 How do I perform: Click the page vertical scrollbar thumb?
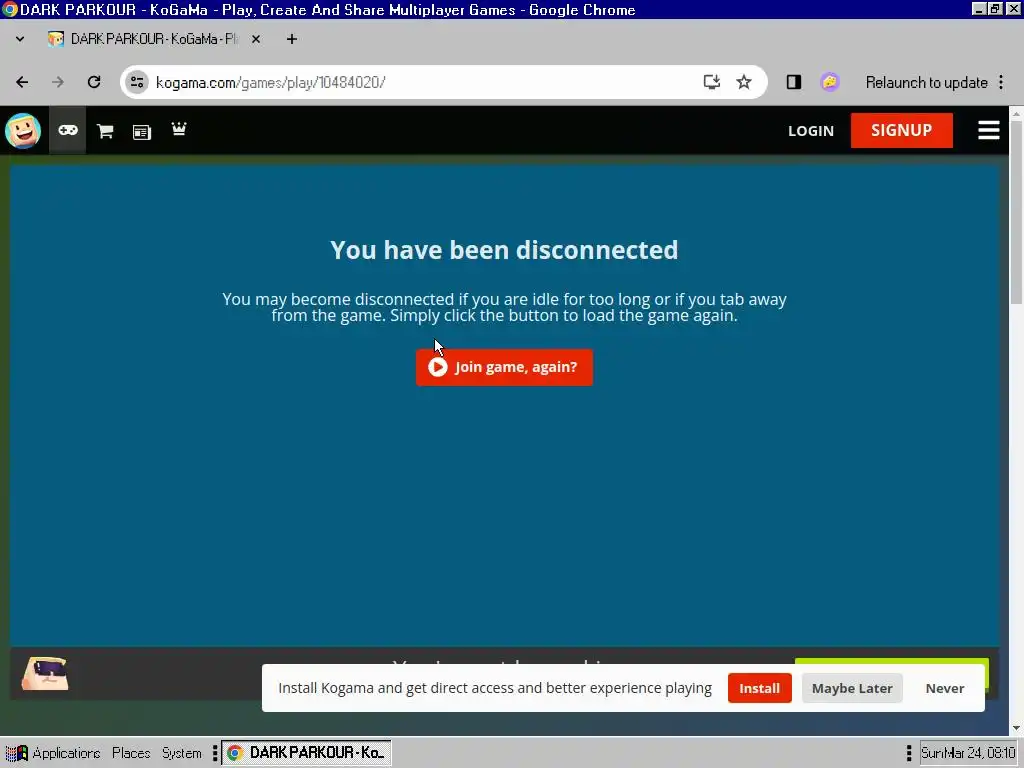[x=1017, y=212]
